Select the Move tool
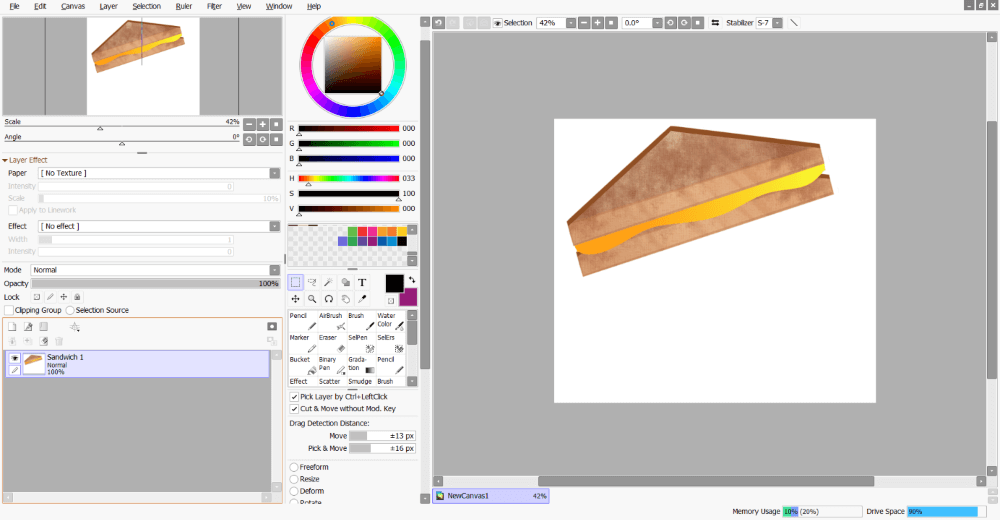1000x520 pixels. 295,299
